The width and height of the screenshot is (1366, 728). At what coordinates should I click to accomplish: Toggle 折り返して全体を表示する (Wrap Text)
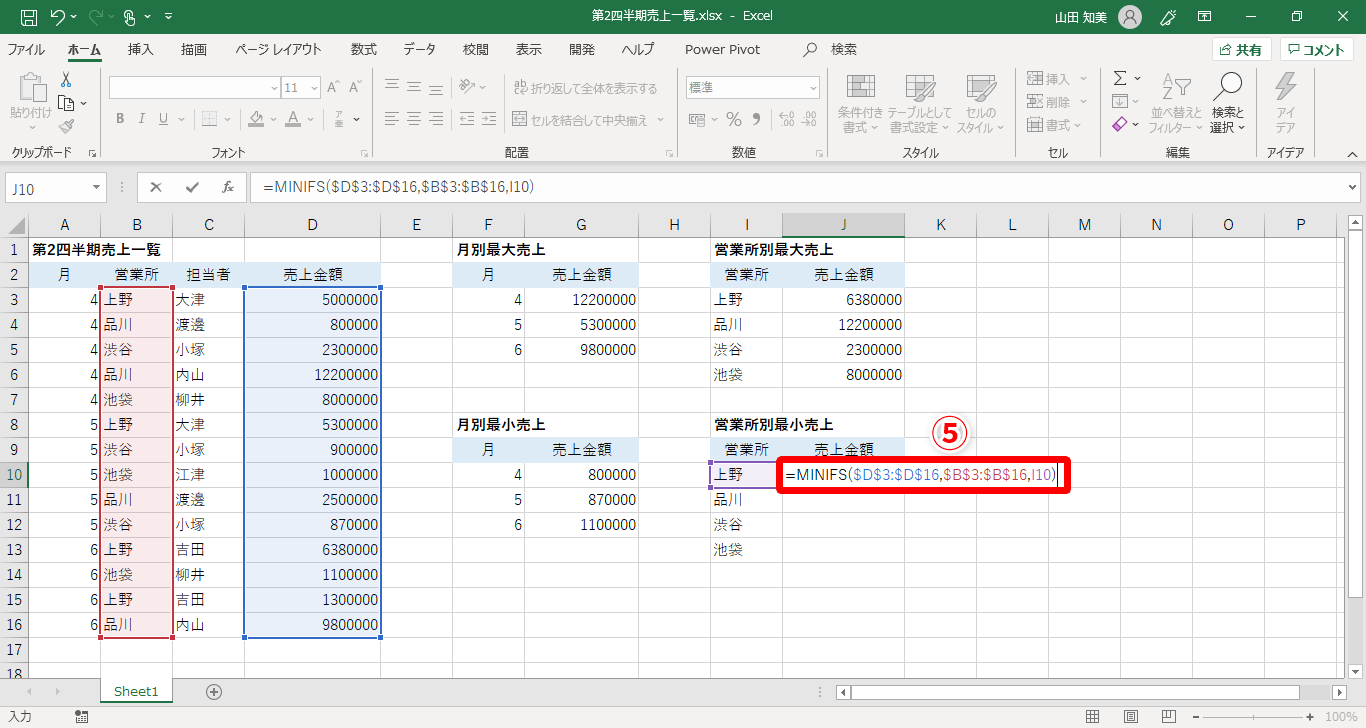(585, 88)
